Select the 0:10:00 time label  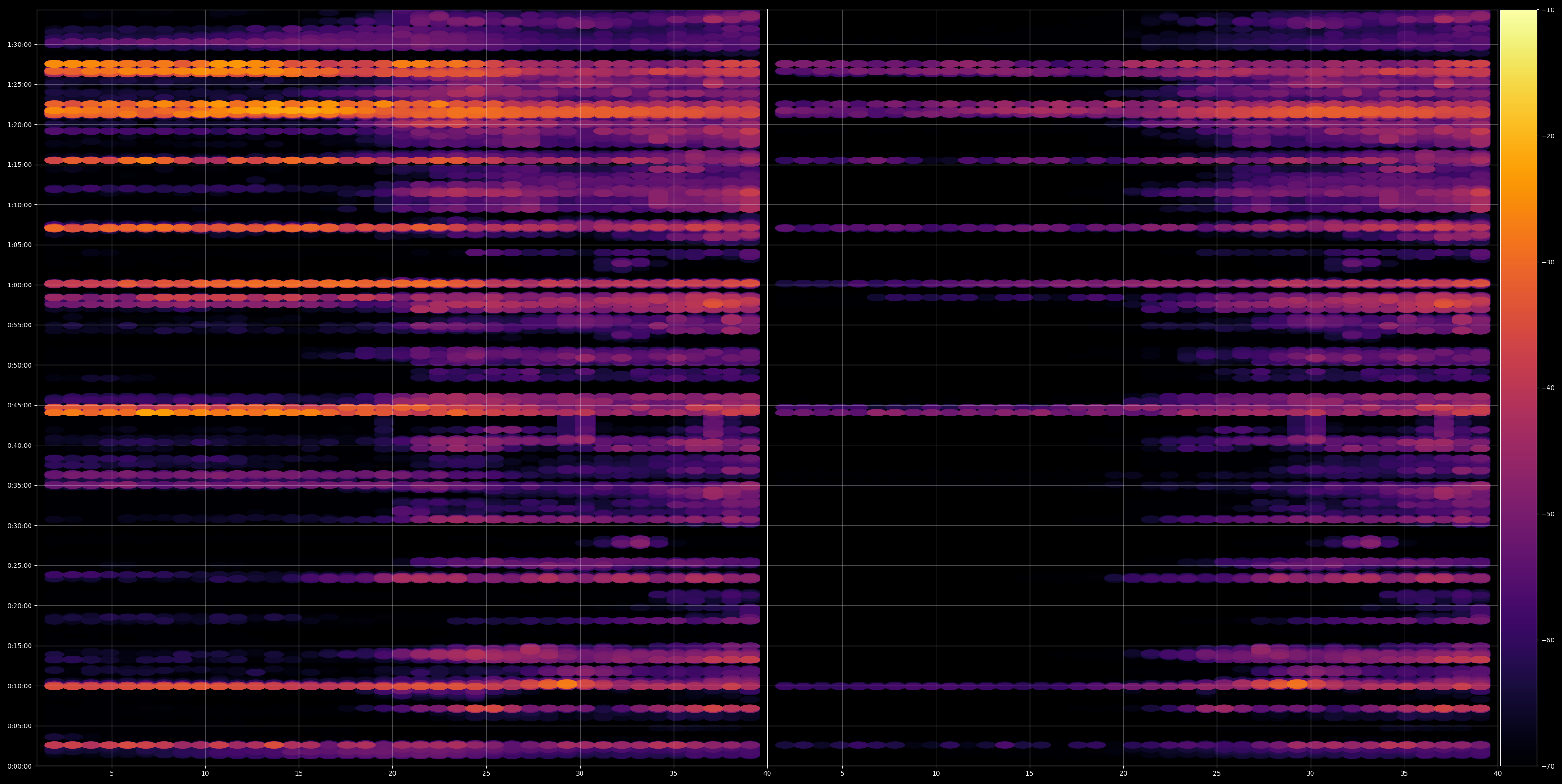tap(19, 686)
